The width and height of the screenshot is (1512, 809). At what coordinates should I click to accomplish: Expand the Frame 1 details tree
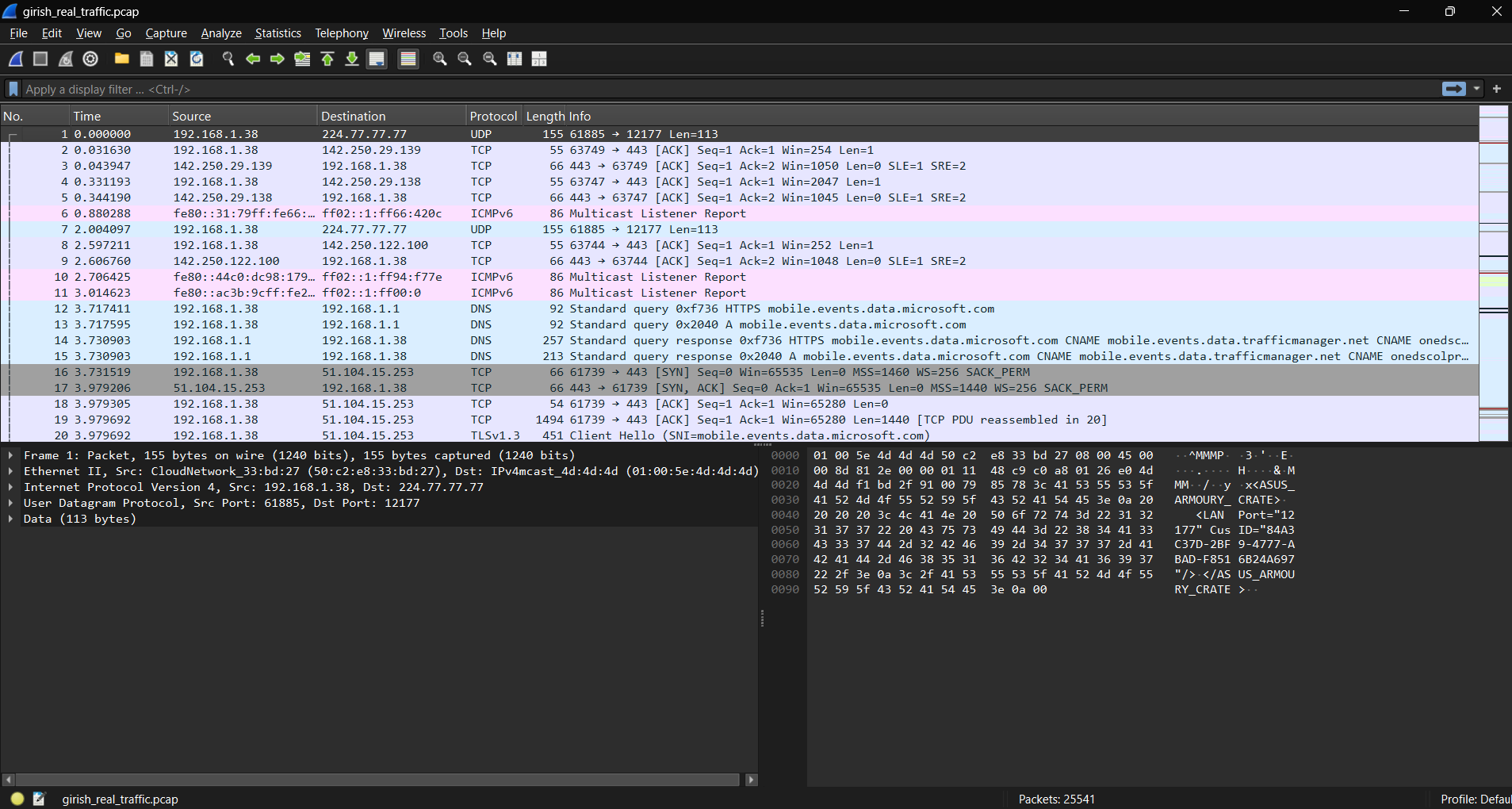click(10, 455)
